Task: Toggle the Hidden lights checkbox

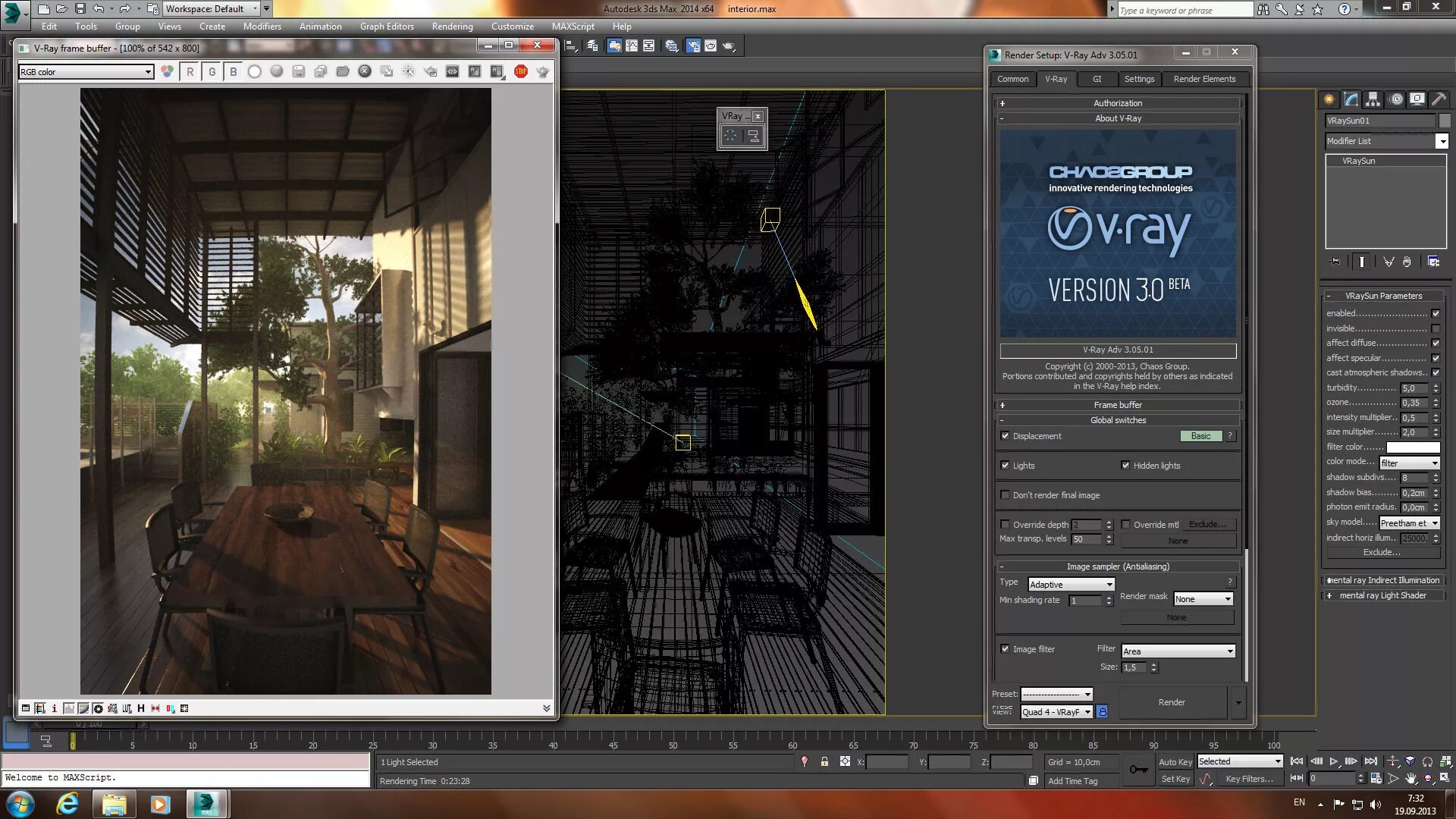Action: point(1125,466)
